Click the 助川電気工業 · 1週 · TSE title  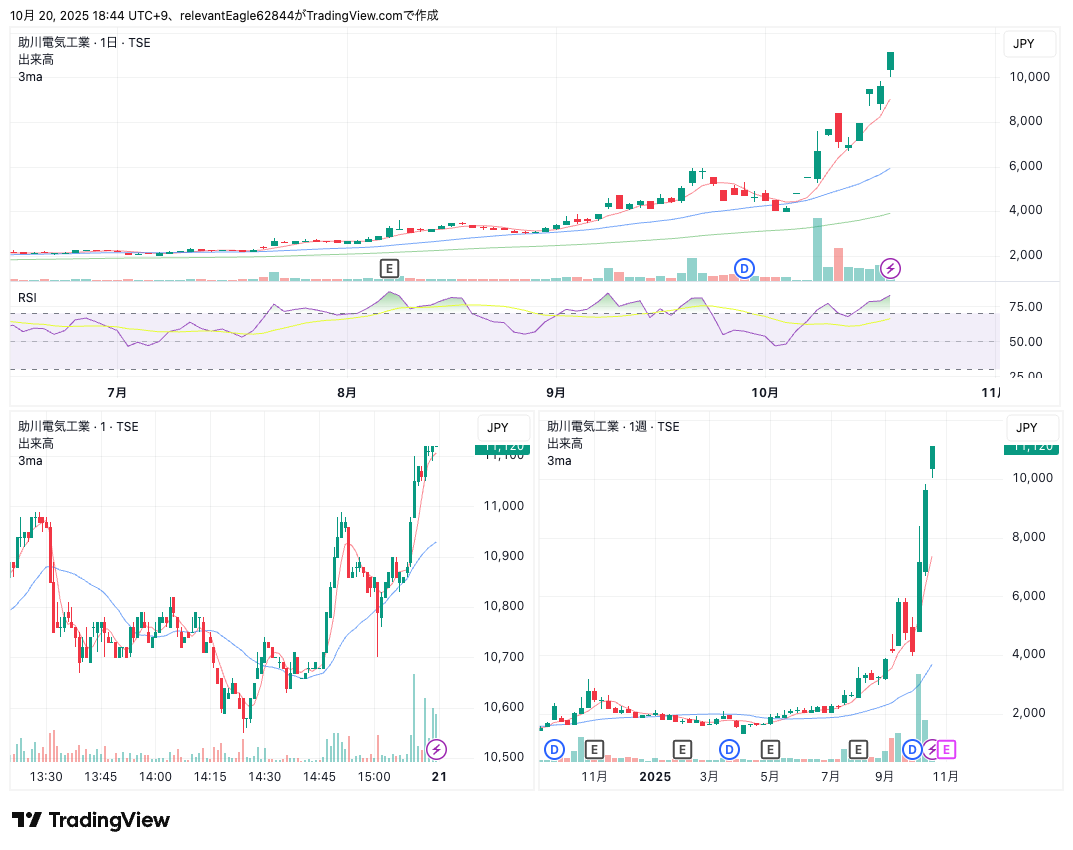(x=612, y=427)
